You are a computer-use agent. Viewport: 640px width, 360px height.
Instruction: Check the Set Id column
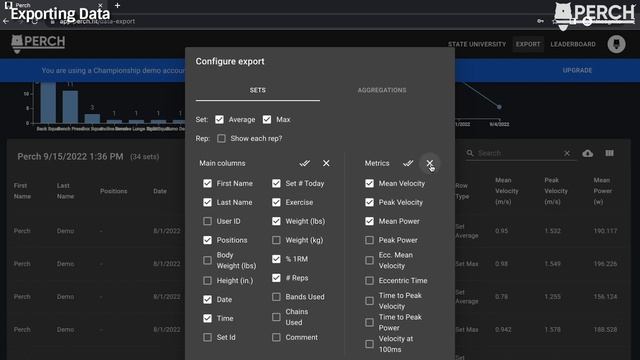click(x=207, y=338)
